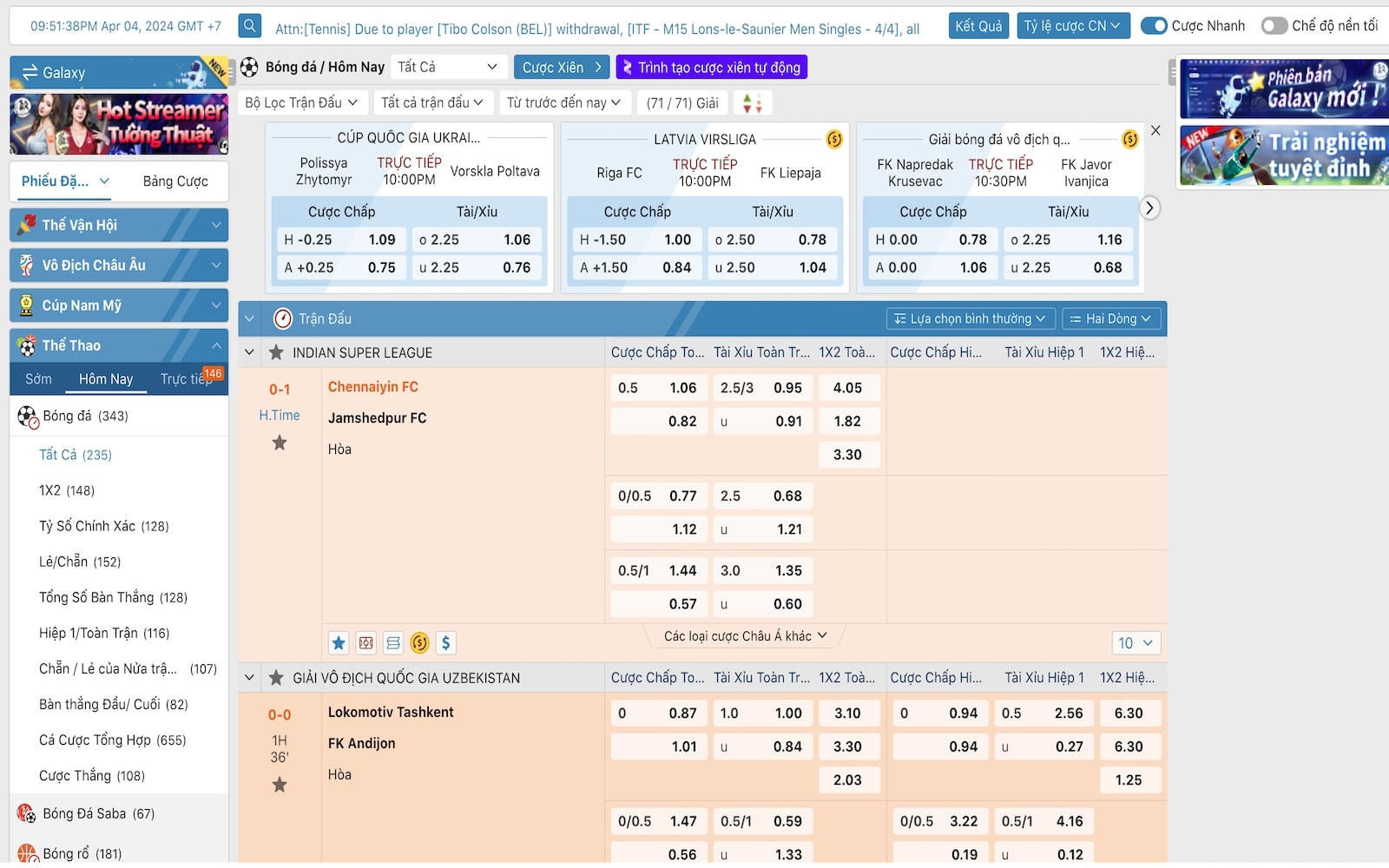Click the Bóng rổ basketball icon
Image resolution: width=1389 pixels, height=868 pixels.
tap(27, 854)
